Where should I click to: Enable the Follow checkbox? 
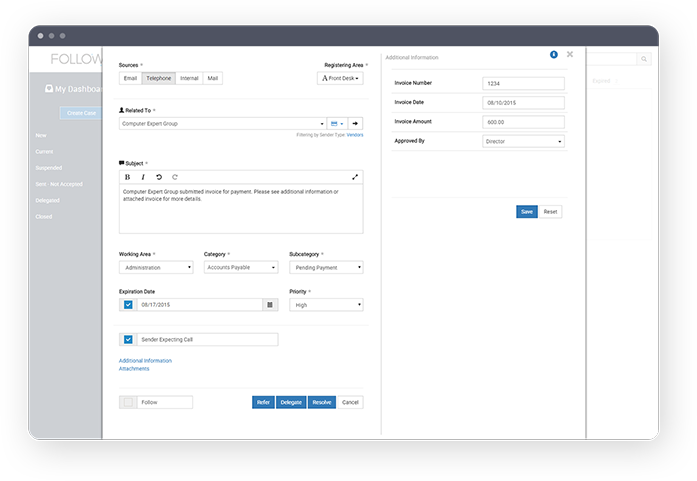point(128,402)
